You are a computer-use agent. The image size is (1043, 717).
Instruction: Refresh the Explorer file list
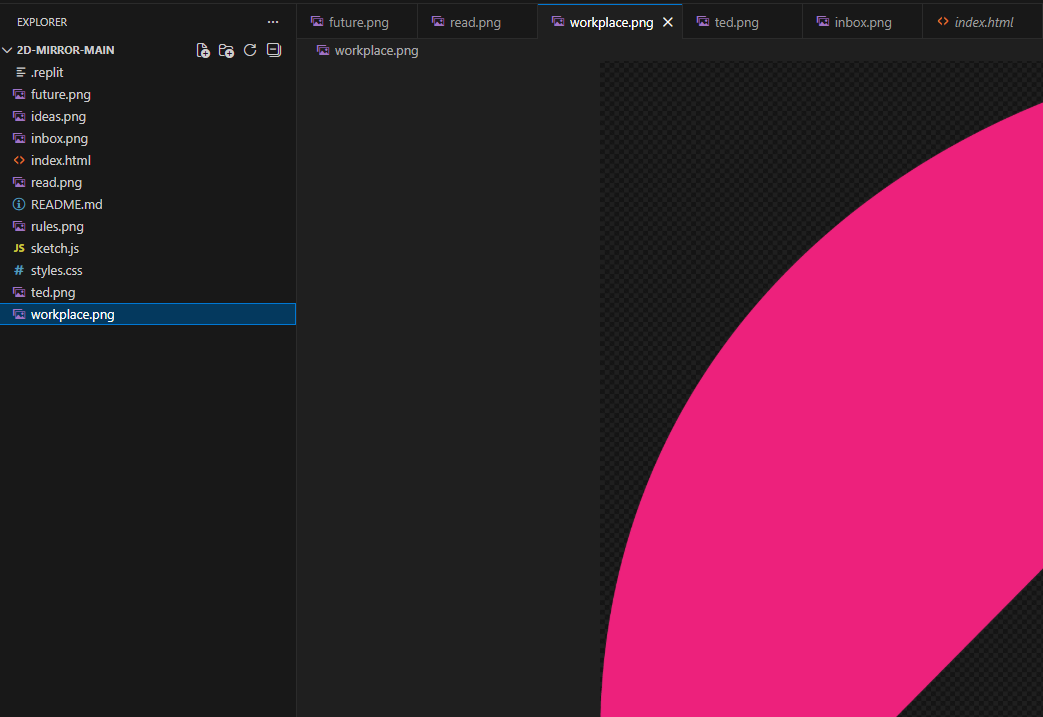(250, 50)
